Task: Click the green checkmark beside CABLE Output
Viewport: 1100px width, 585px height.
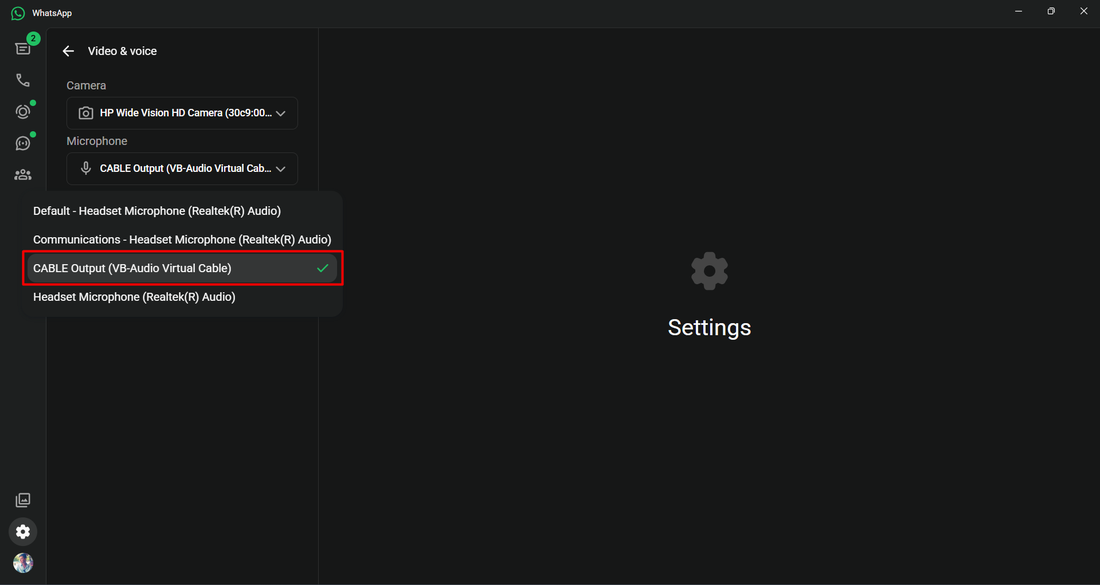Action: (323, 268)
